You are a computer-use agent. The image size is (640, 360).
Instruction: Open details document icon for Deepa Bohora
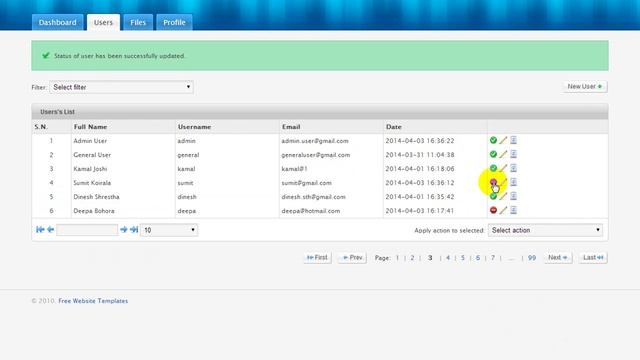[513, 210]
